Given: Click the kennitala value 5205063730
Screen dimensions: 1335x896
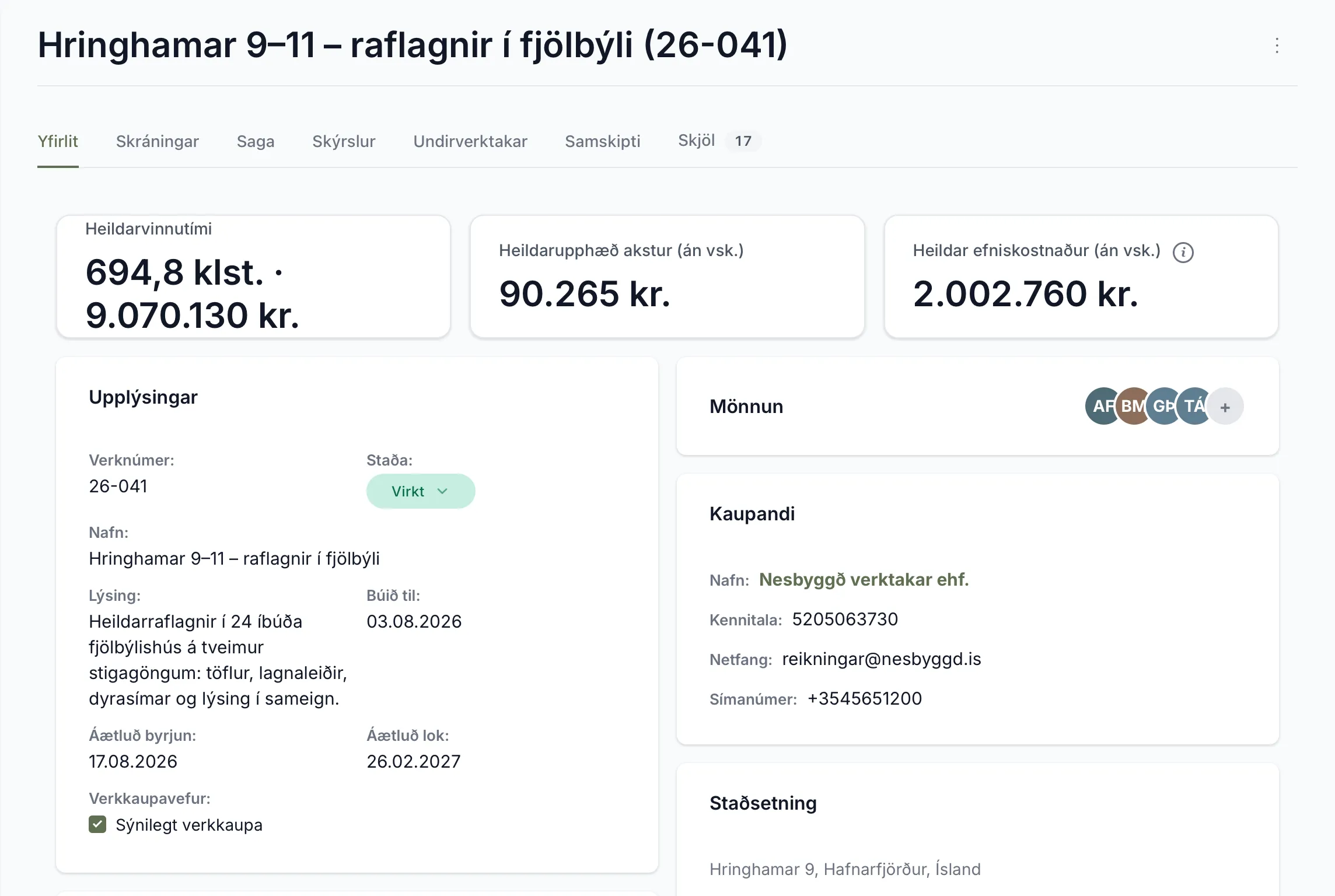Looking at the screenshot, I should pos(845,619).
